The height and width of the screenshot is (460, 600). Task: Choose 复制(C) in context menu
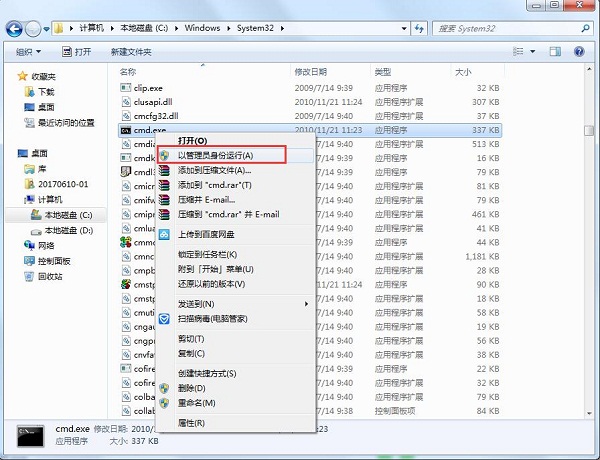pos(235,353)
